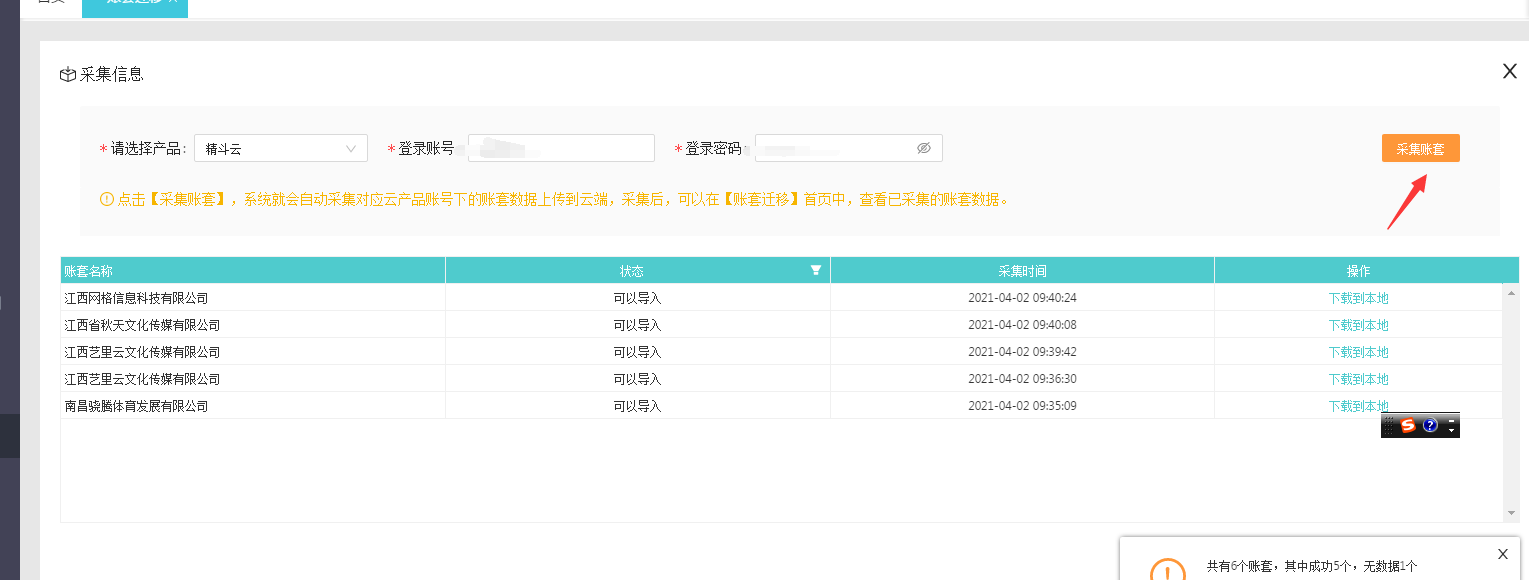Image resolution: width=1529 pixels, height=580 pixels.
Task: Click the Sogou input method S icon
Action: coord(1408,425)
